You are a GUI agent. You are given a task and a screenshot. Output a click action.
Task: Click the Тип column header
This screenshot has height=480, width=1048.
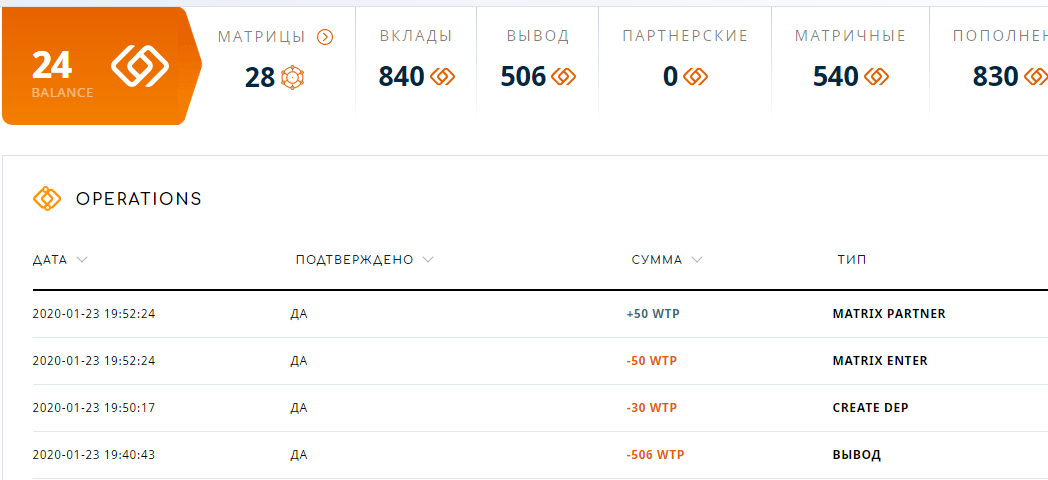852,260
